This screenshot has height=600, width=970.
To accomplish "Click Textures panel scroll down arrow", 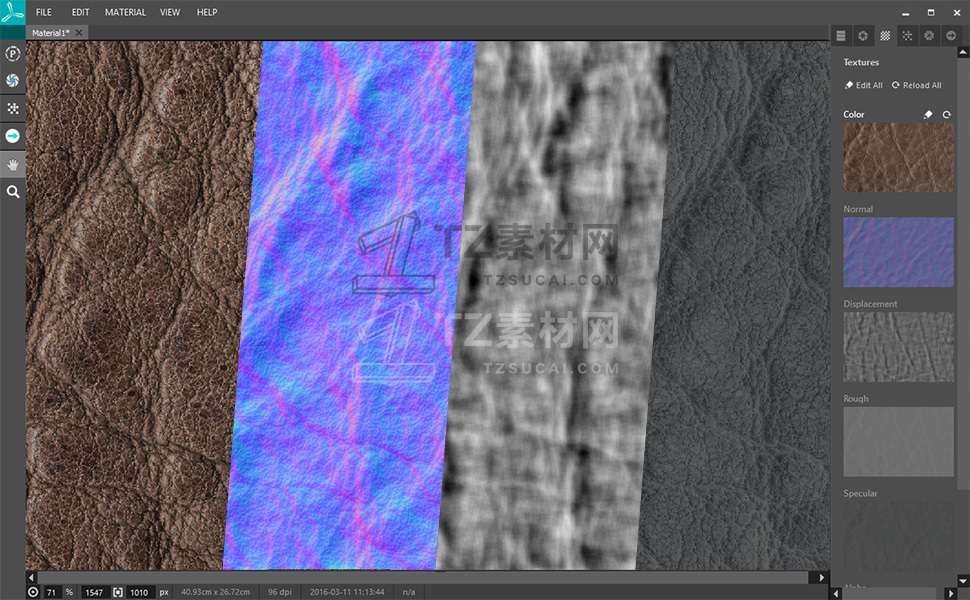I will point(963,581).
